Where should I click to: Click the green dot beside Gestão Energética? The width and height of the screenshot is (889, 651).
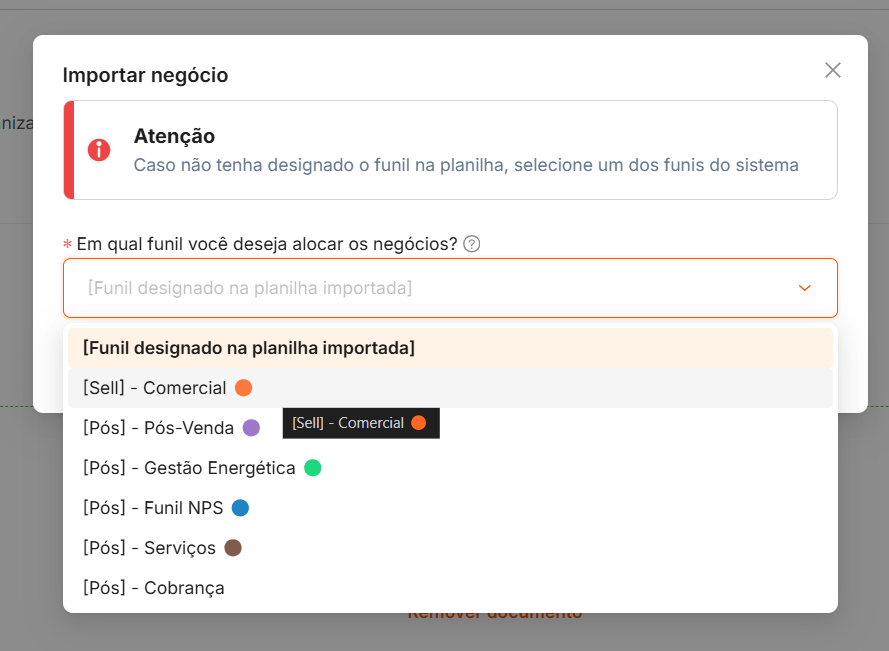pos(313,468)
